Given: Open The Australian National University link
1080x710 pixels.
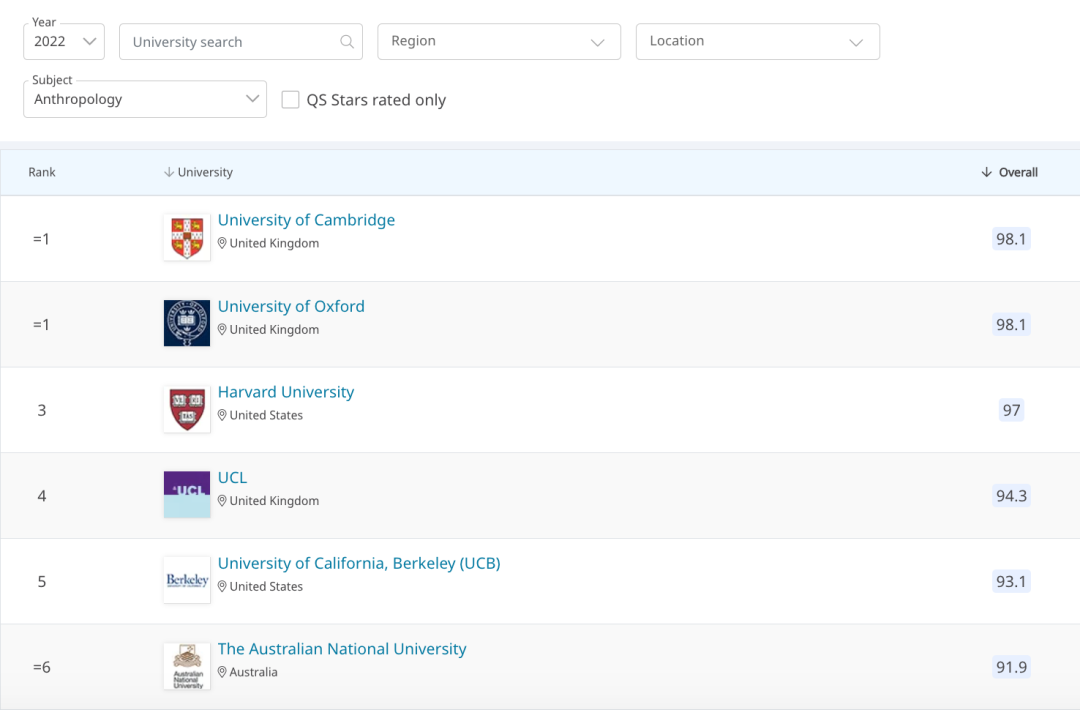Looking at the screenshot, I should click(342, 649).
